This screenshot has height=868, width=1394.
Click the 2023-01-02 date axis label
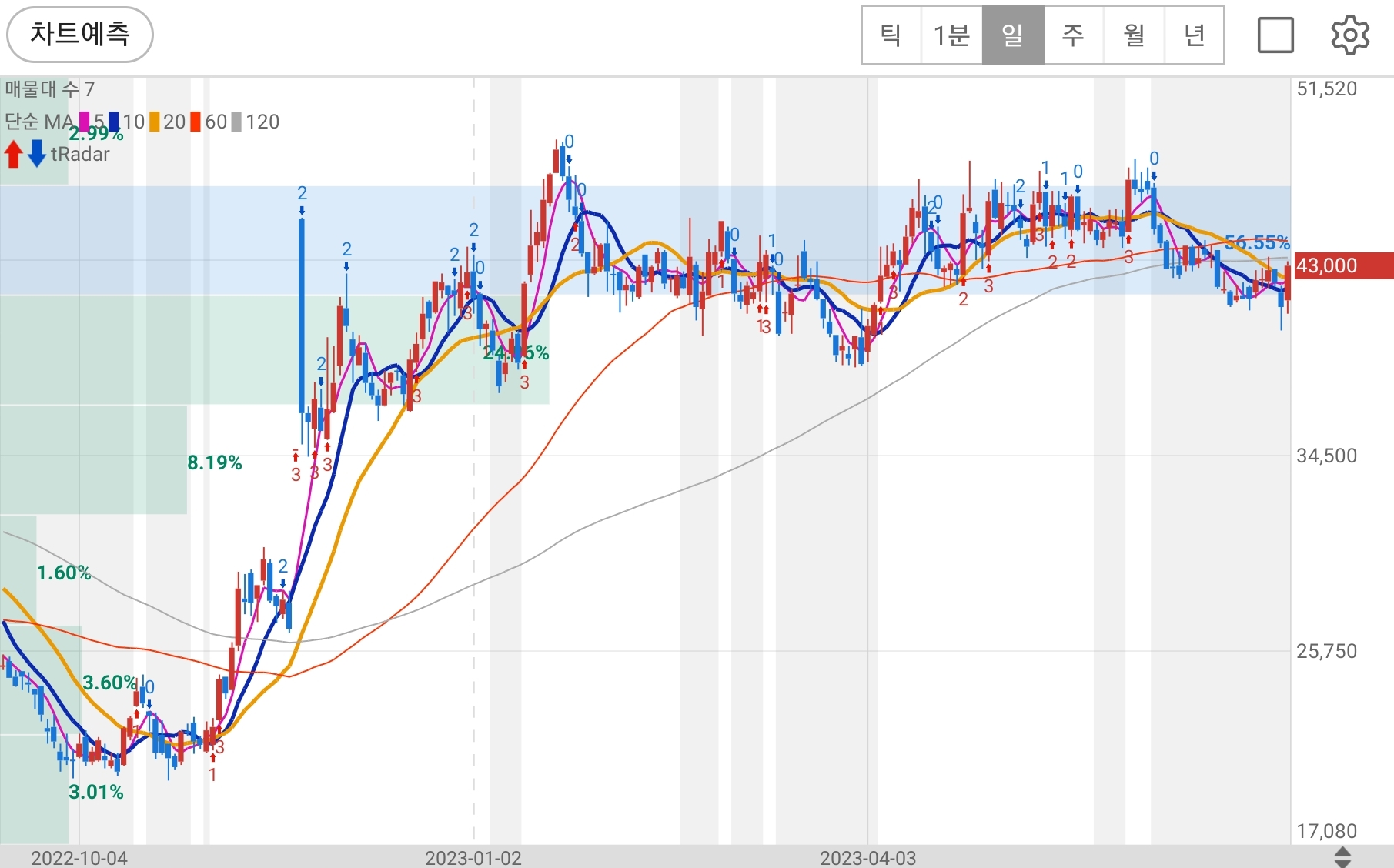(x=473, y=858)
